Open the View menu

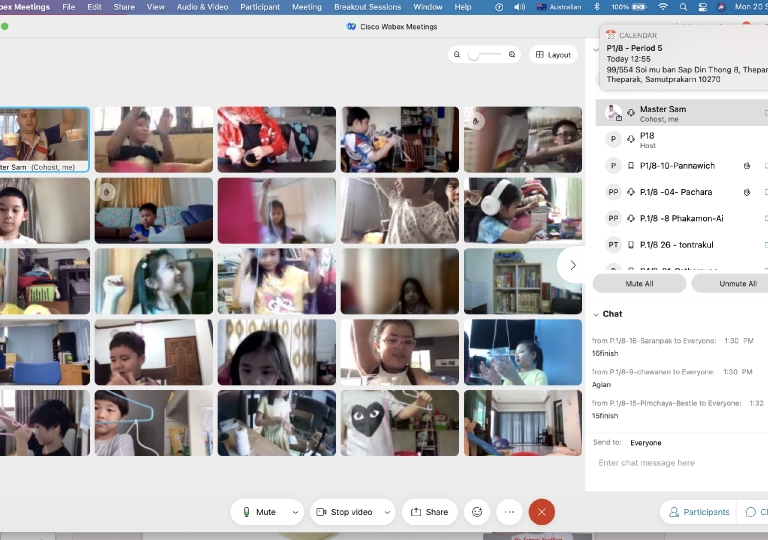(156, 7)
